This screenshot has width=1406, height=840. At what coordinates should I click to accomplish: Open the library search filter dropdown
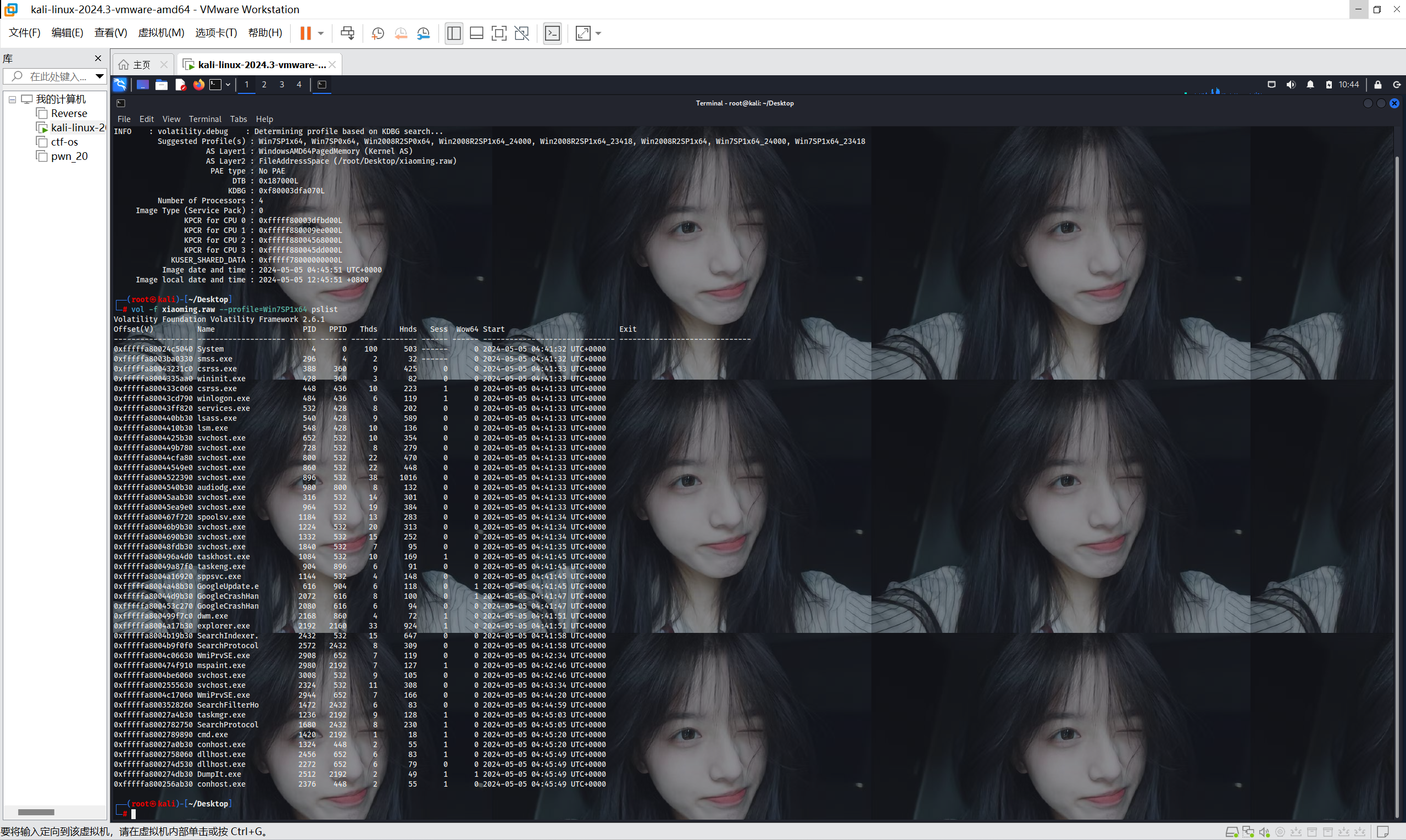tap(99, 76)
